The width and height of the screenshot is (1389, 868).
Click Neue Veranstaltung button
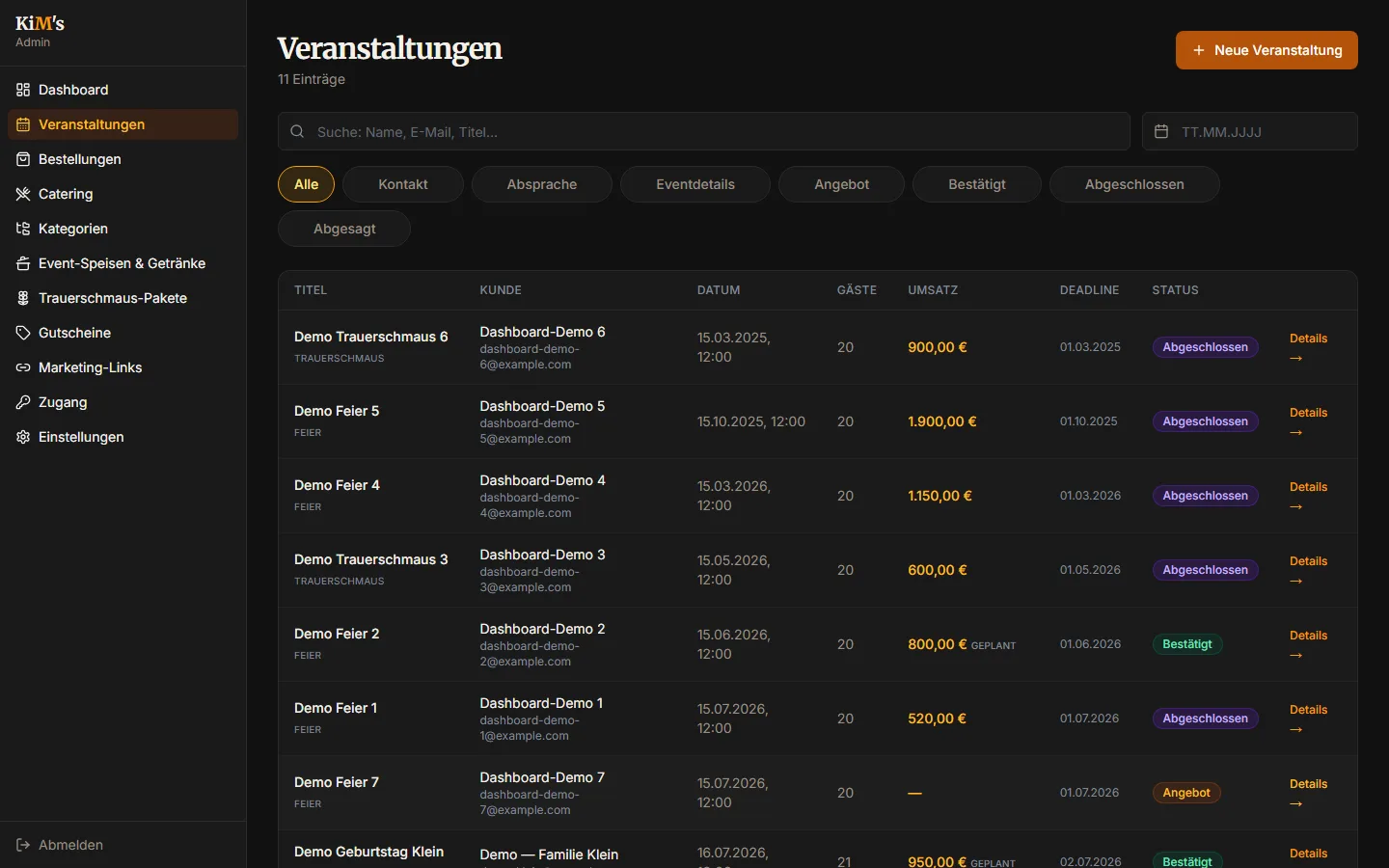1266,50
